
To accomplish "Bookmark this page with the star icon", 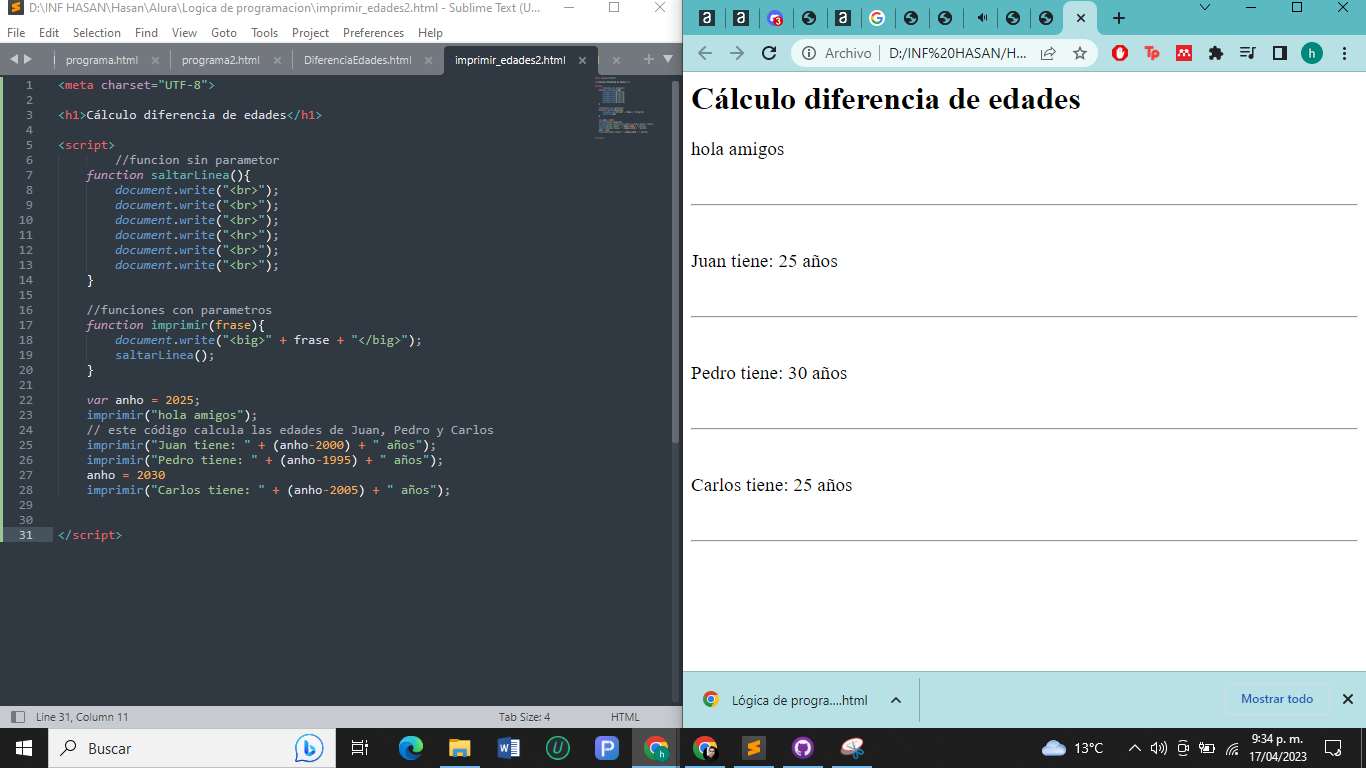I will 1080,53.
